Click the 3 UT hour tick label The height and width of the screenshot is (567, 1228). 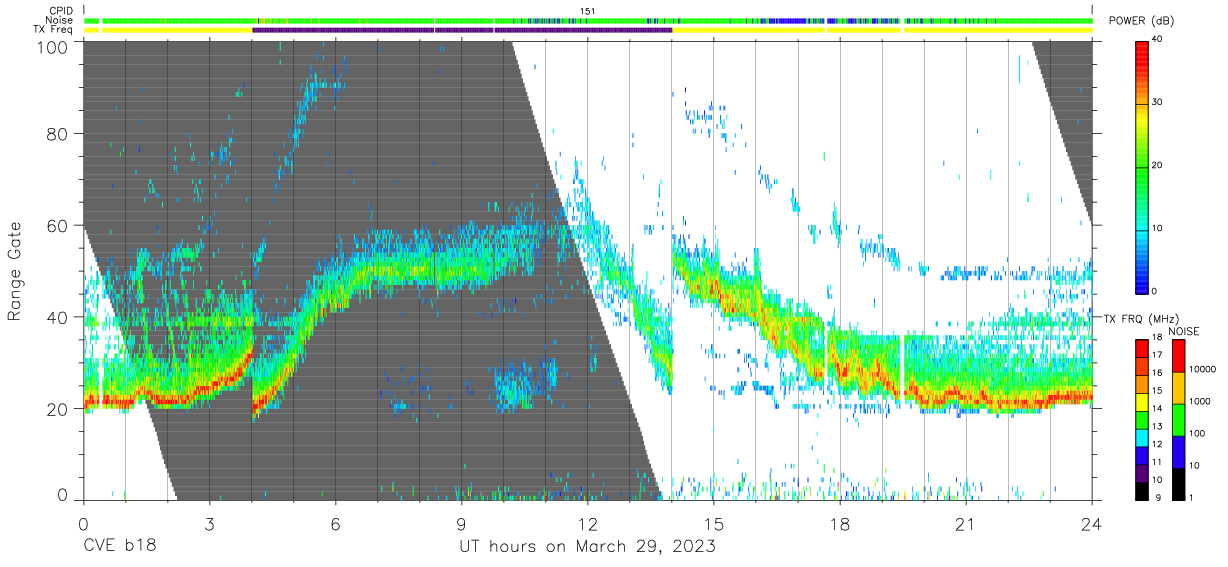coord(209,524)
